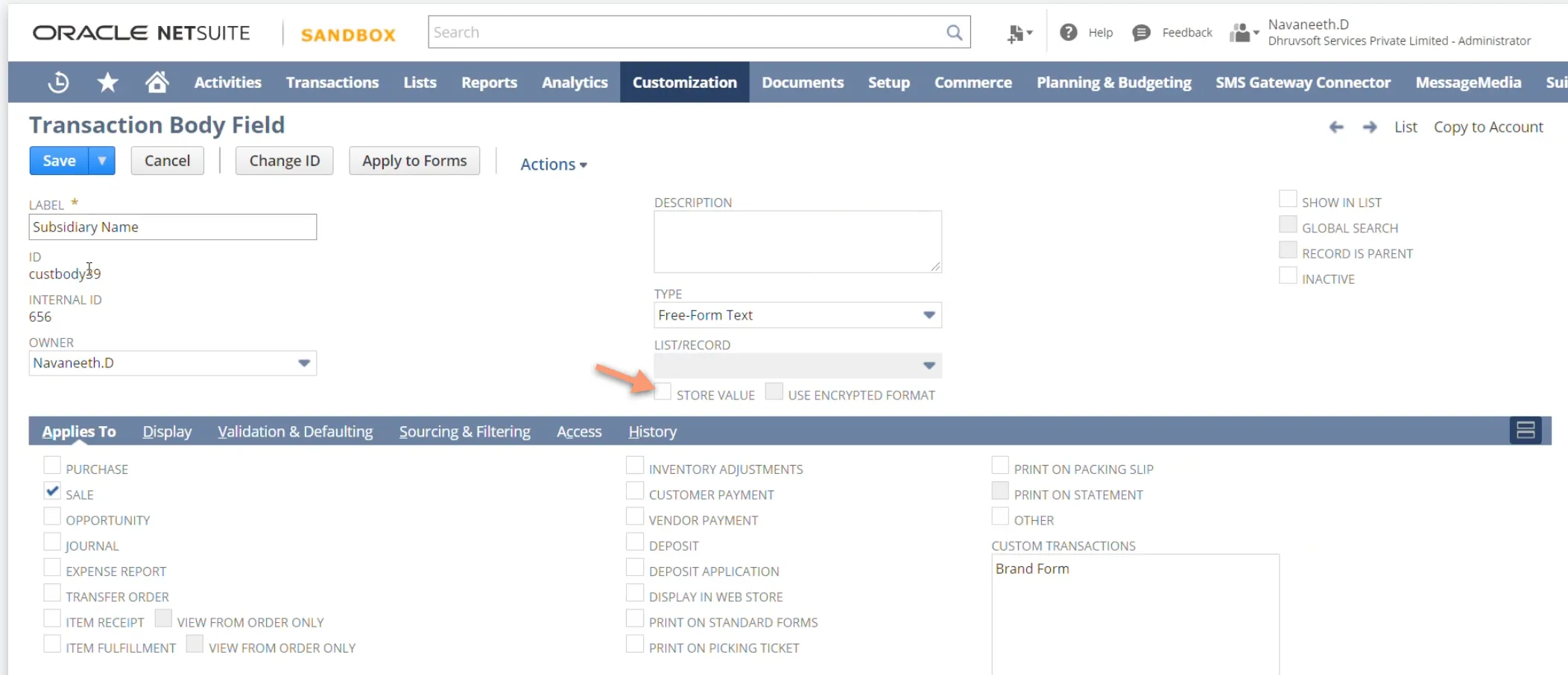Click the search magnifier icon
This screenshot has height=675, width=1568.
pos(954,33)
